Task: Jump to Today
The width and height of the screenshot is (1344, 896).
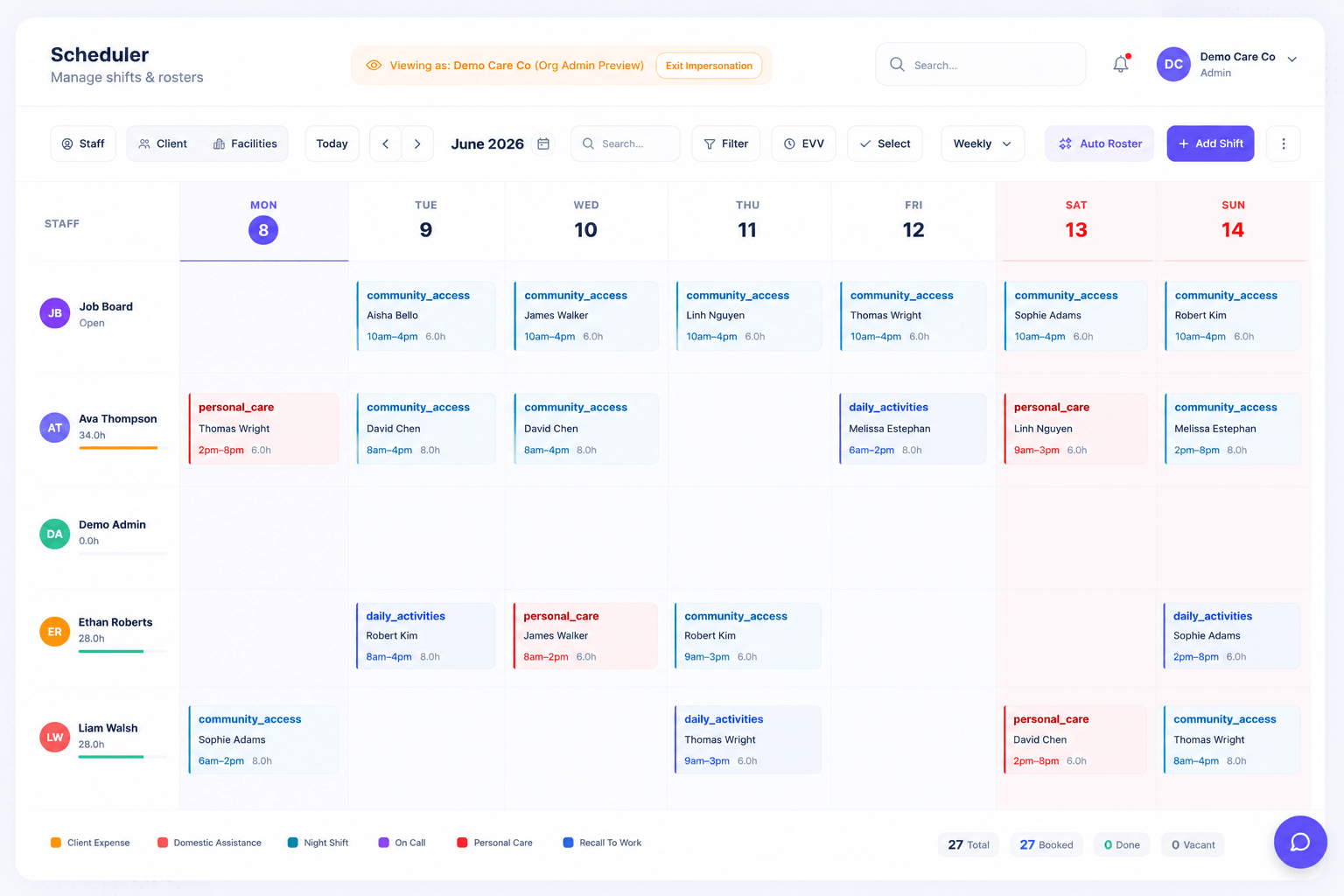Action: (332, 143)
